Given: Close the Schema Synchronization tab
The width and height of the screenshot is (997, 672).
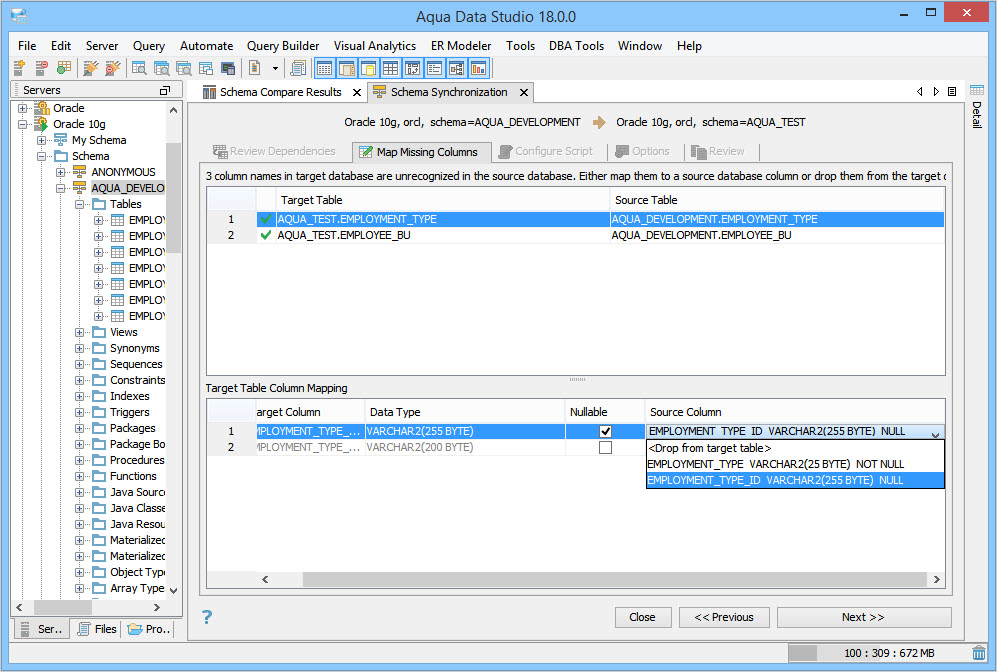Looking at the screenshot, I should point(523,92).
